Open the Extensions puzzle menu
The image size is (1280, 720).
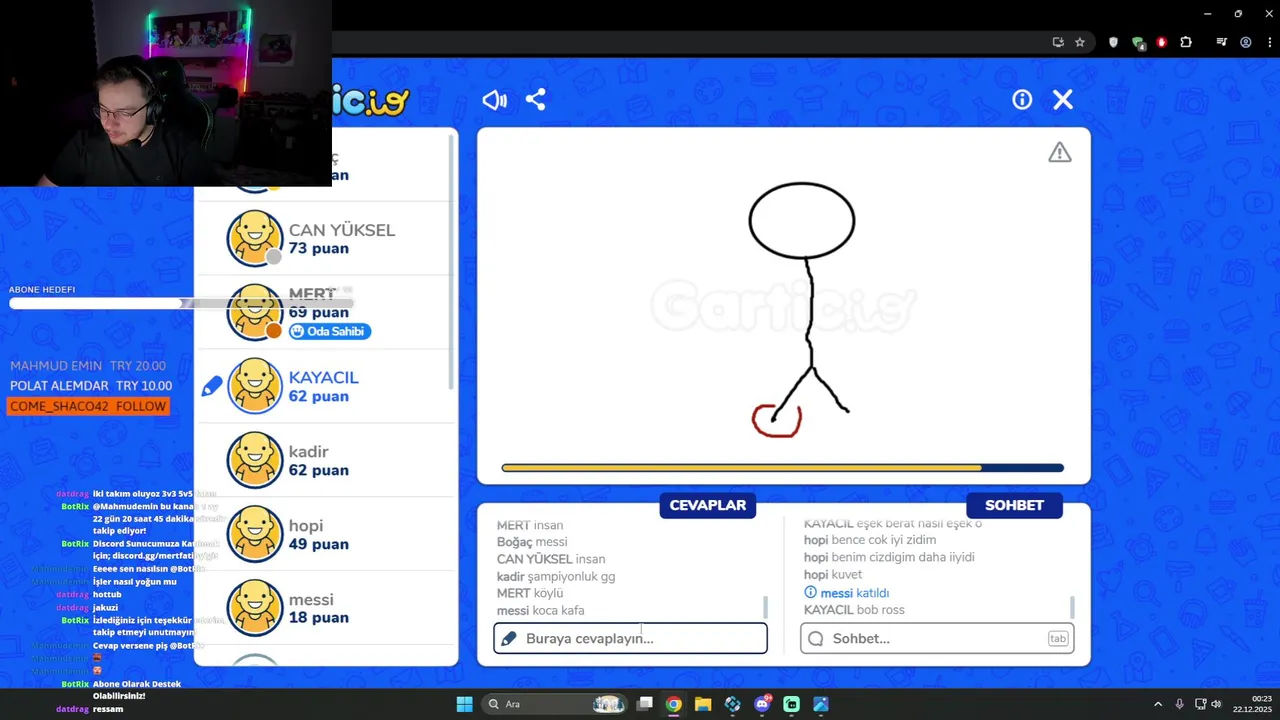1186,42
